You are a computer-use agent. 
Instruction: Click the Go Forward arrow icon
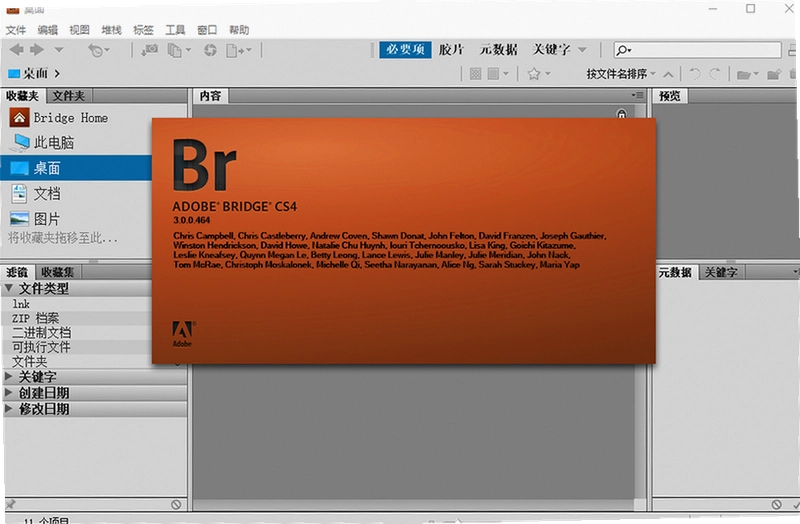37,49
